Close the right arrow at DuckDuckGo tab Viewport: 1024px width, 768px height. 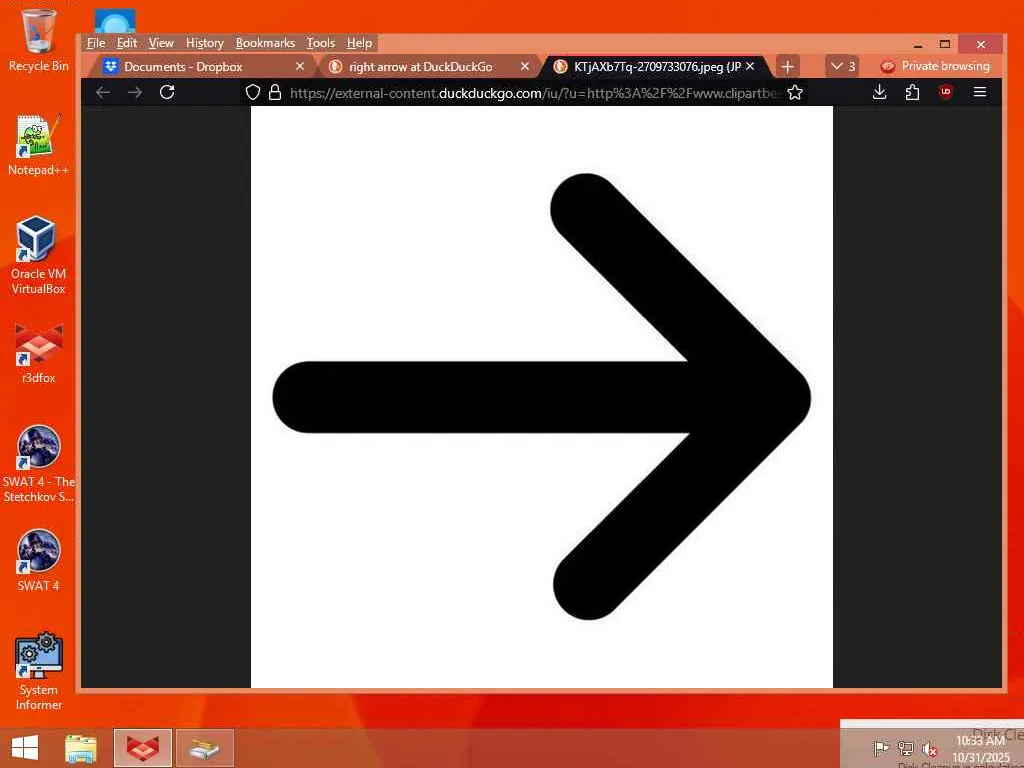(524, 66)
